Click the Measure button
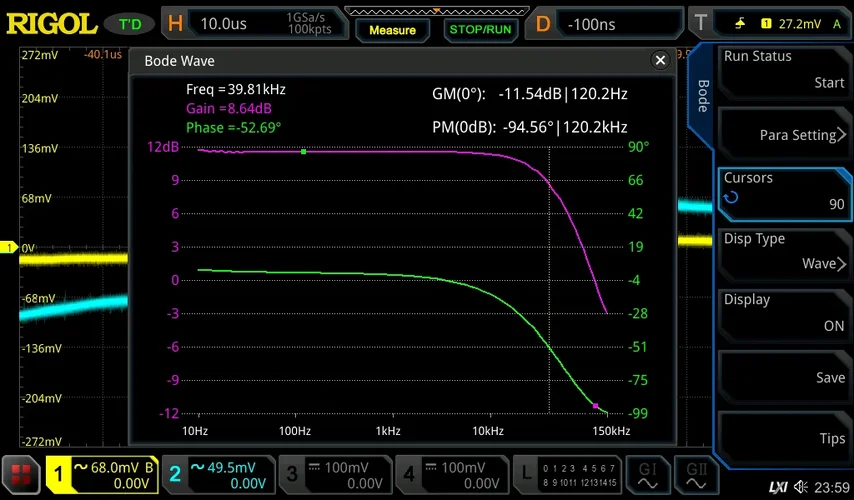Image resolution: width=854 pixels, height=500 pixels. pyautogui.click(x=392, y=30)
